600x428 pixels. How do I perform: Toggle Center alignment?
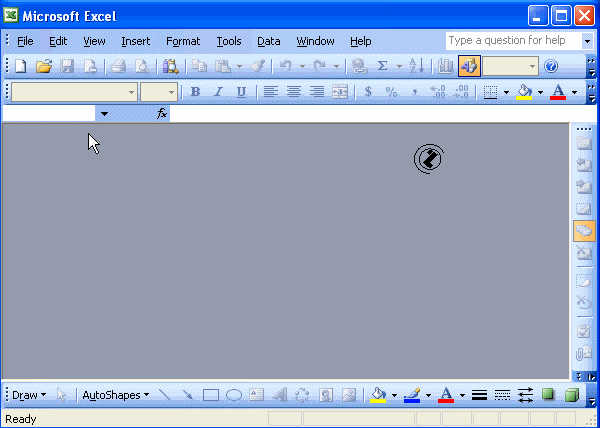pos(293,92)
